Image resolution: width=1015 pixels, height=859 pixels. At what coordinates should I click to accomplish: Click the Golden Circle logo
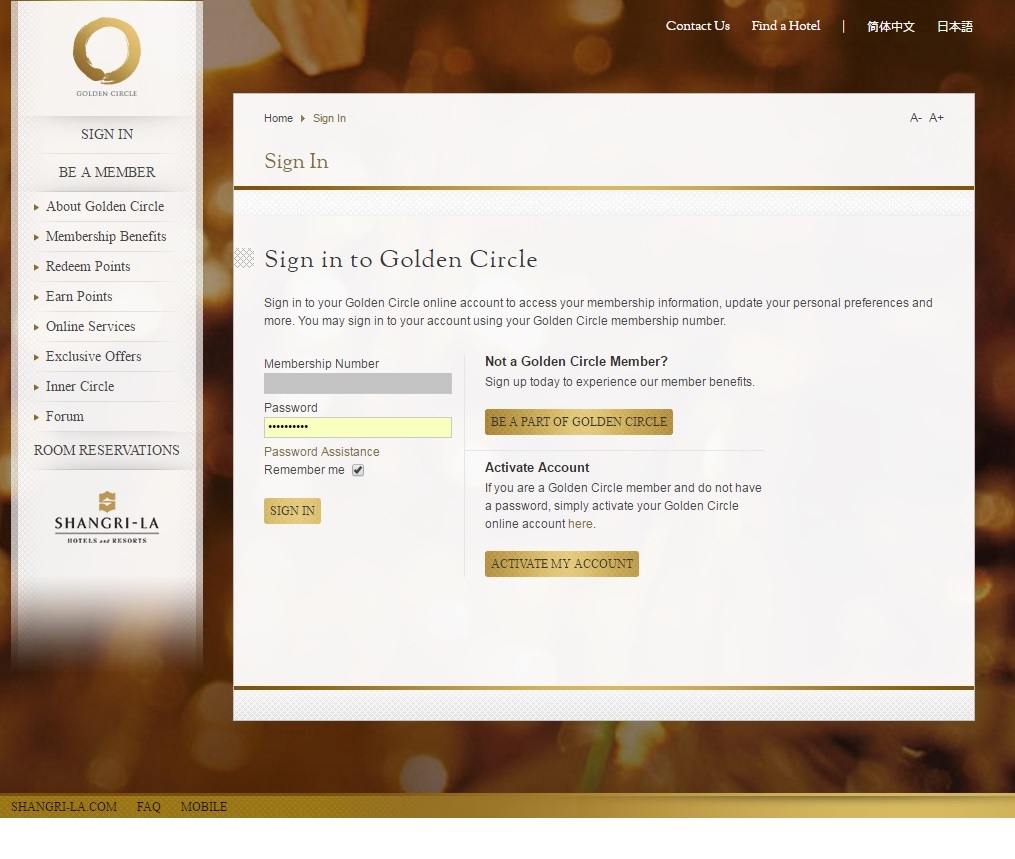click(107, 58)
